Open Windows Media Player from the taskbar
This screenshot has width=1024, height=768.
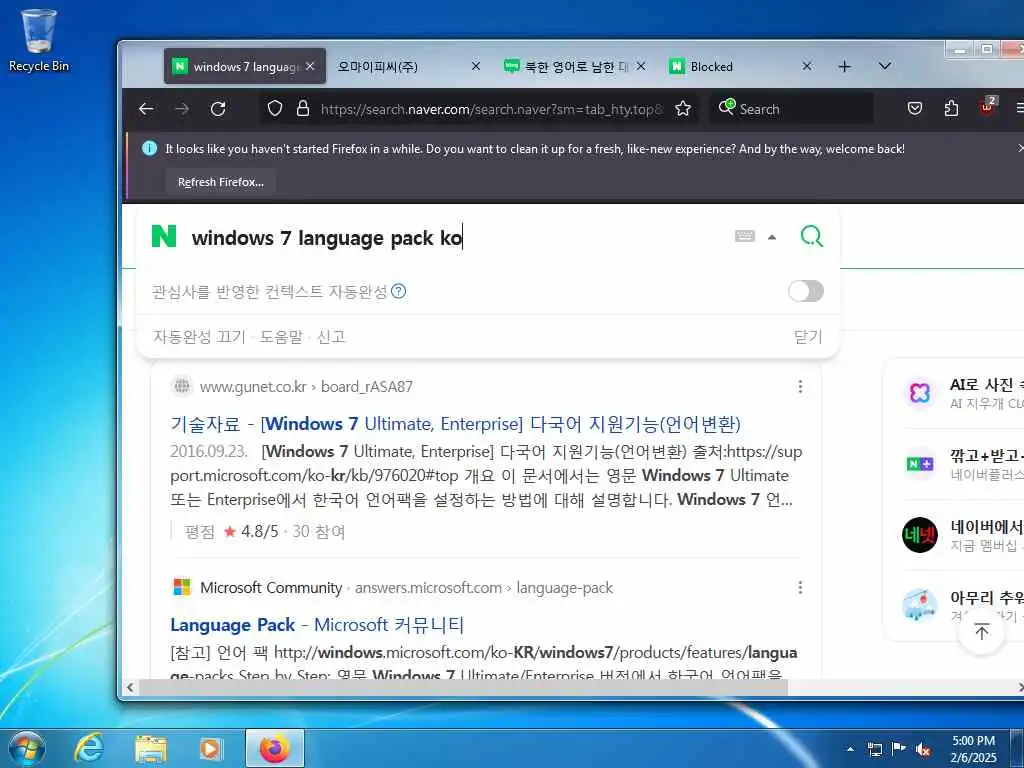pyautogui.click(x=211, y=749)
